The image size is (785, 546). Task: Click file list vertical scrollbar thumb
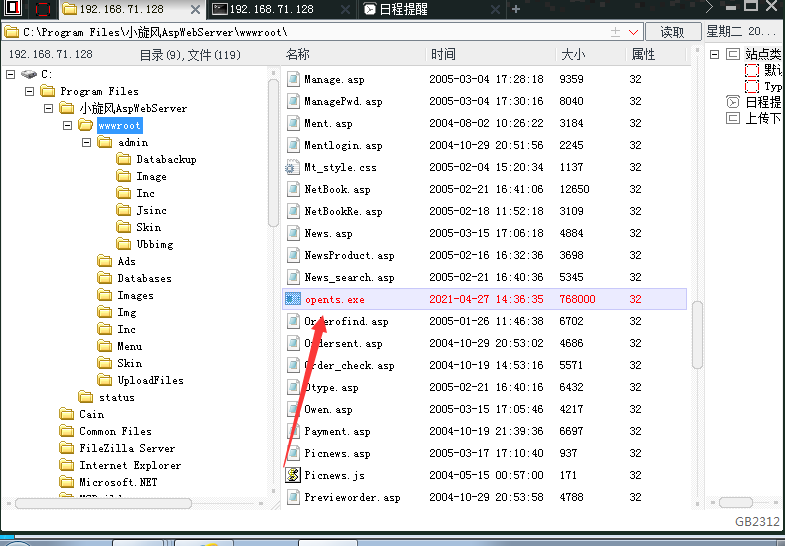pos(697,335)
